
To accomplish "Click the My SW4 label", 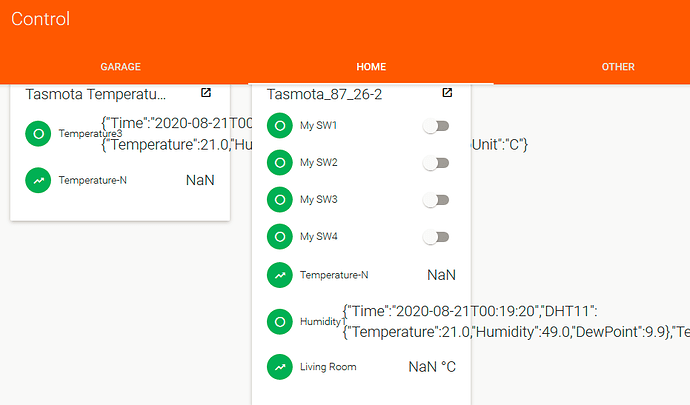I will click(x=319, y=236).
